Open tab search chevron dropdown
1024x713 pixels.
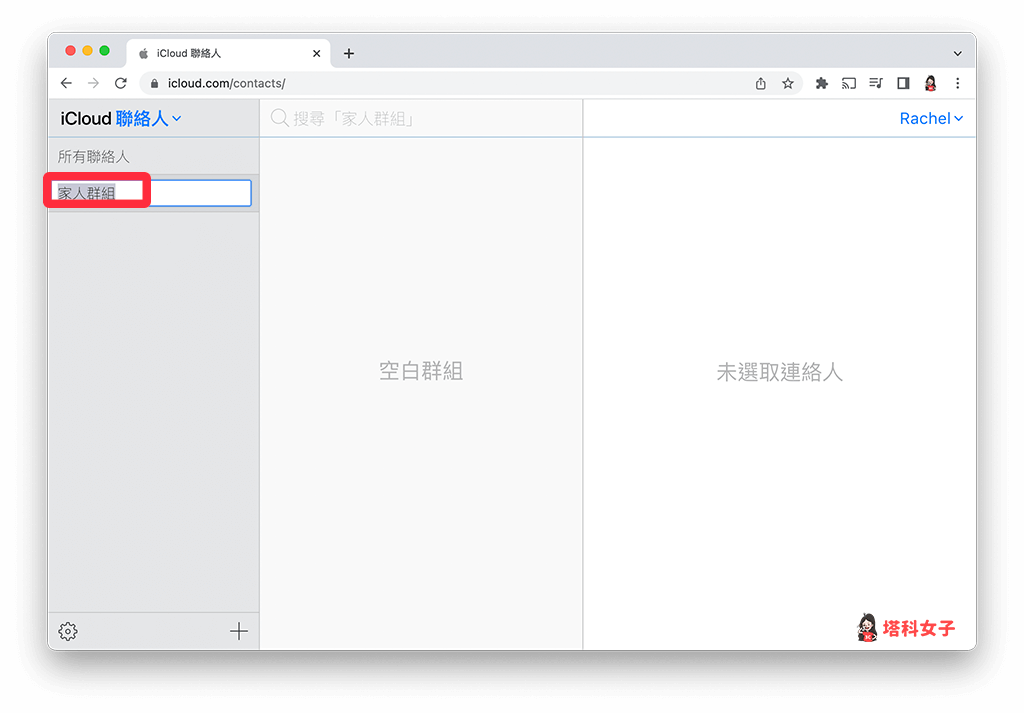957,54
